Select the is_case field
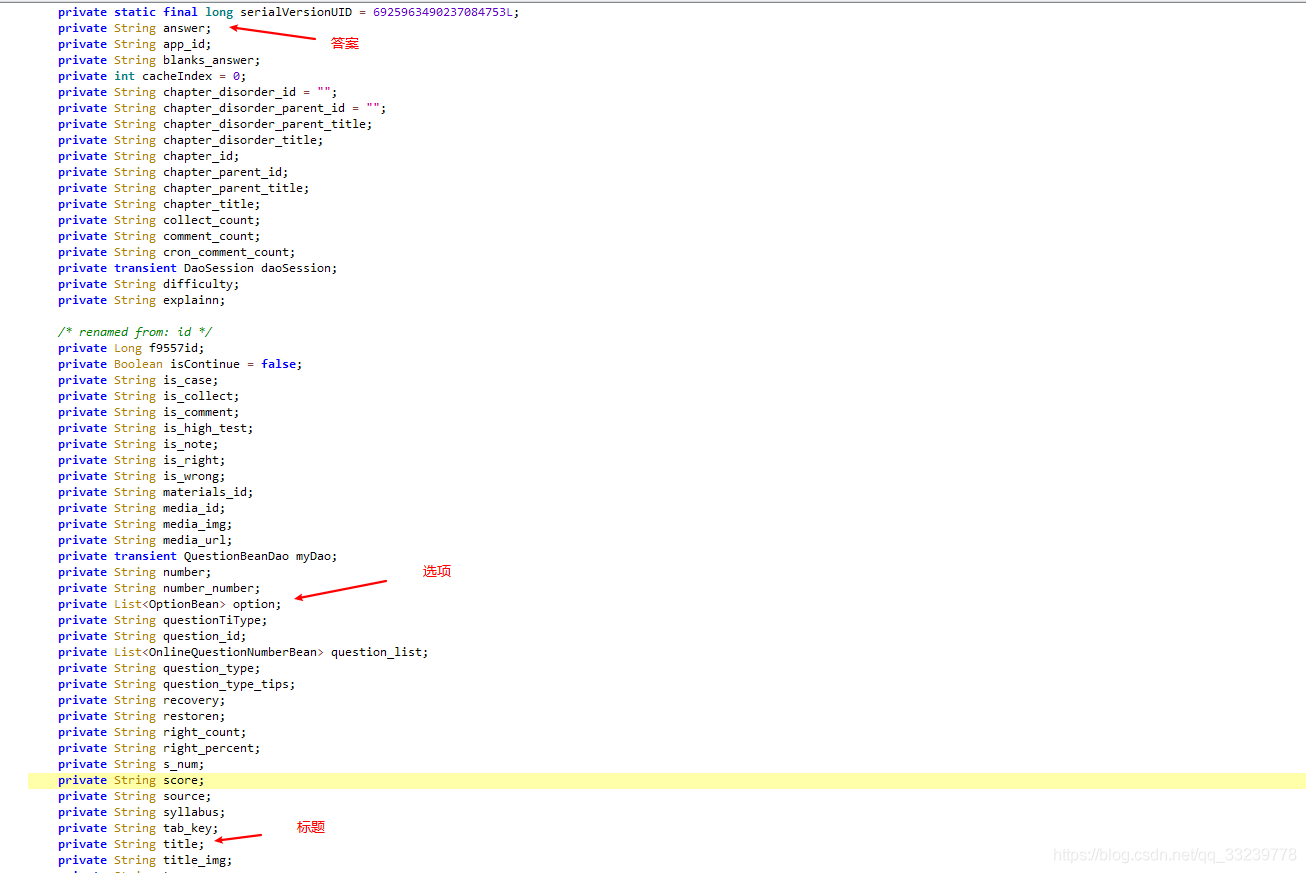The width and height of the screenshot is (1306, 873). (138, 380)
